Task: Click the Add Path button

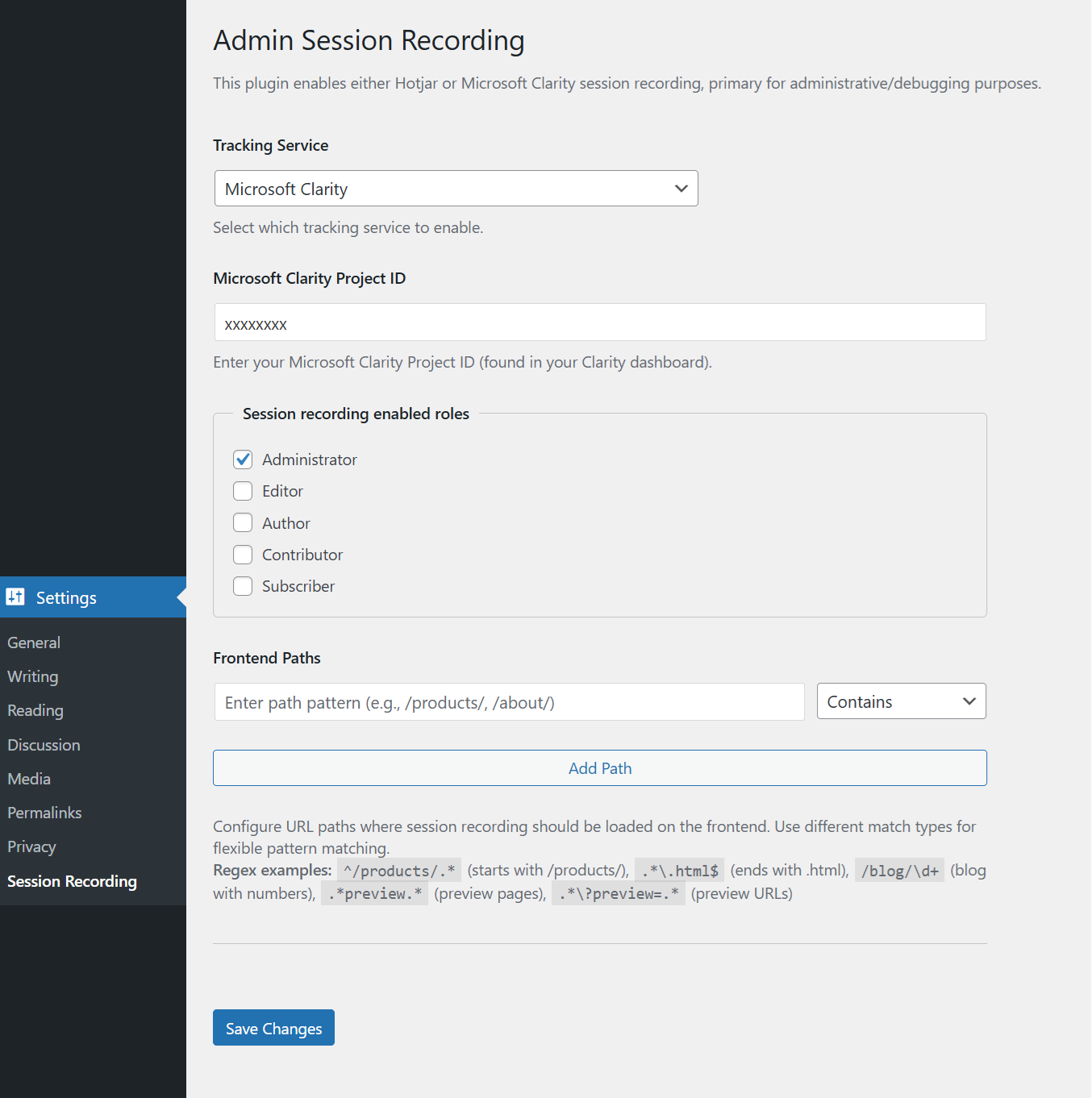Action: 599,768
